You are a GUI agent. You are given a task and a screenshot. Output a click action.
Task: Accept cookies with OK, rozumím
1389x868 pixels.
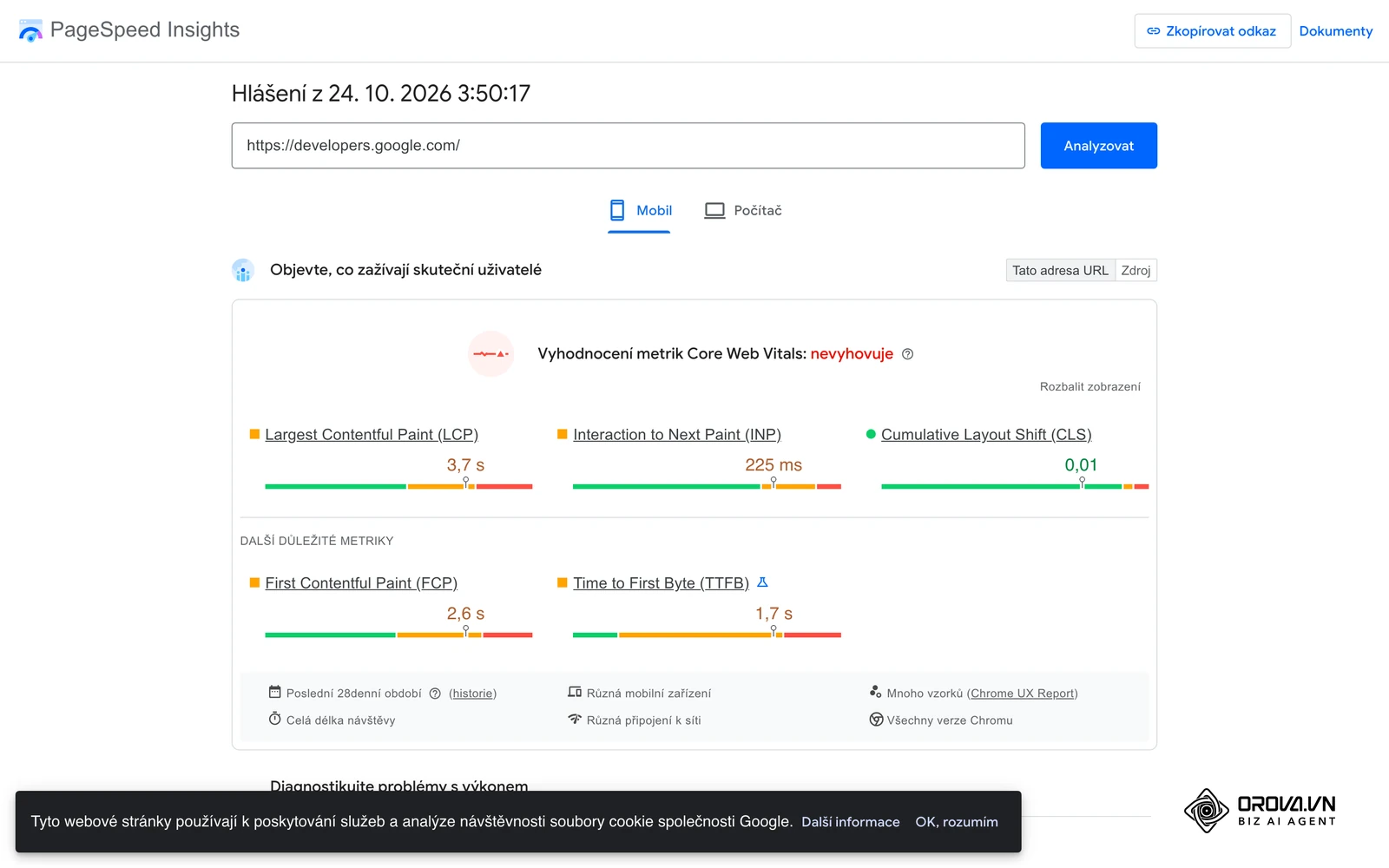[x=957, y=822]
